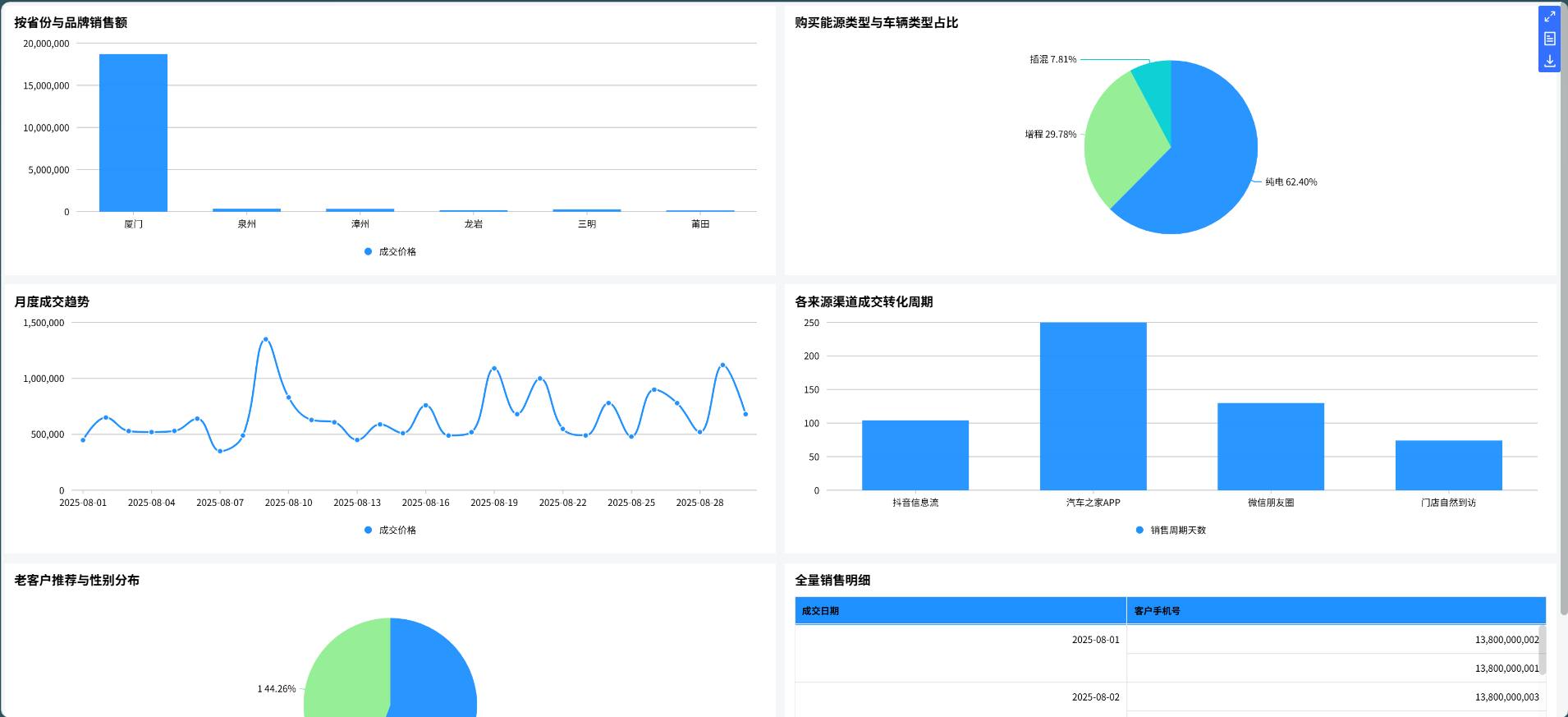Click the 莆田 axis label

(700, 223)
